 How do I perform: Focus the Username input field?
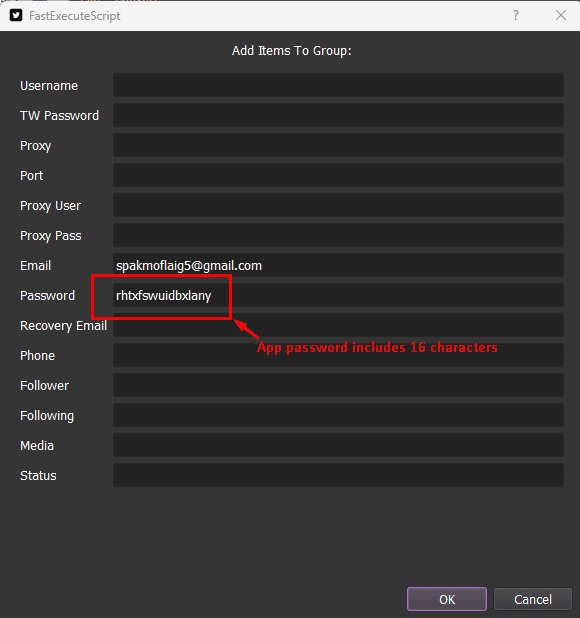click(338, 85)
